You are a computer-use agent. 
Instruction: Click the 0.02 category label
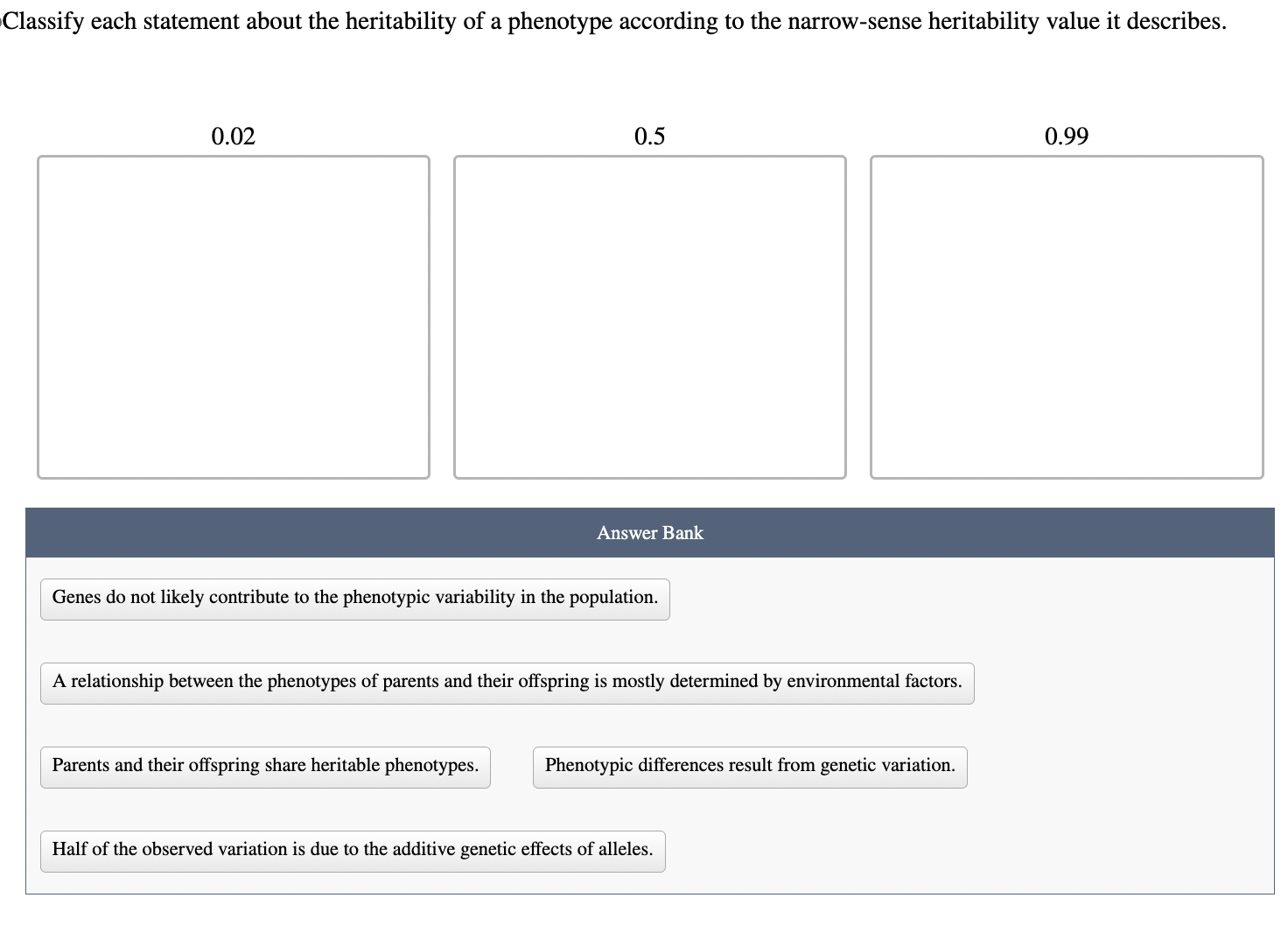[x=234, y=137]
